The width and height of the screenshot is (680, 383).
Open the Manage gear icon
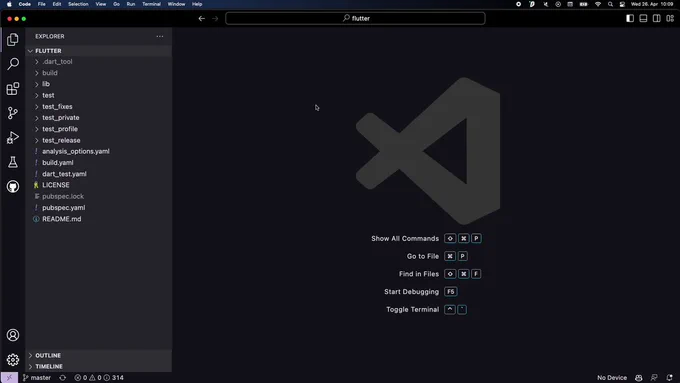pyautogui.click(x=13, y=360)
